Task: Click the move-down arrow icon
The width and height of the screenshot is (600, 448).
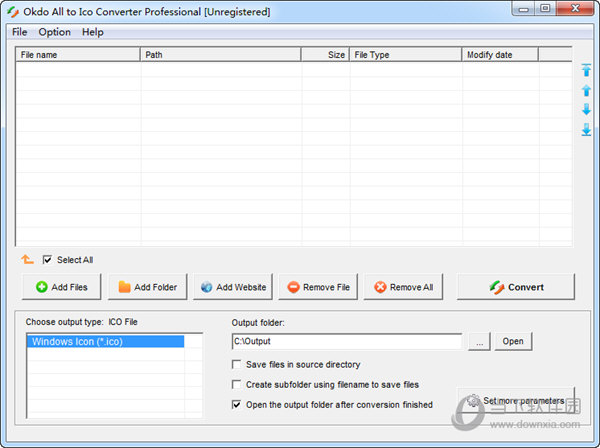Action: [586, 109]
